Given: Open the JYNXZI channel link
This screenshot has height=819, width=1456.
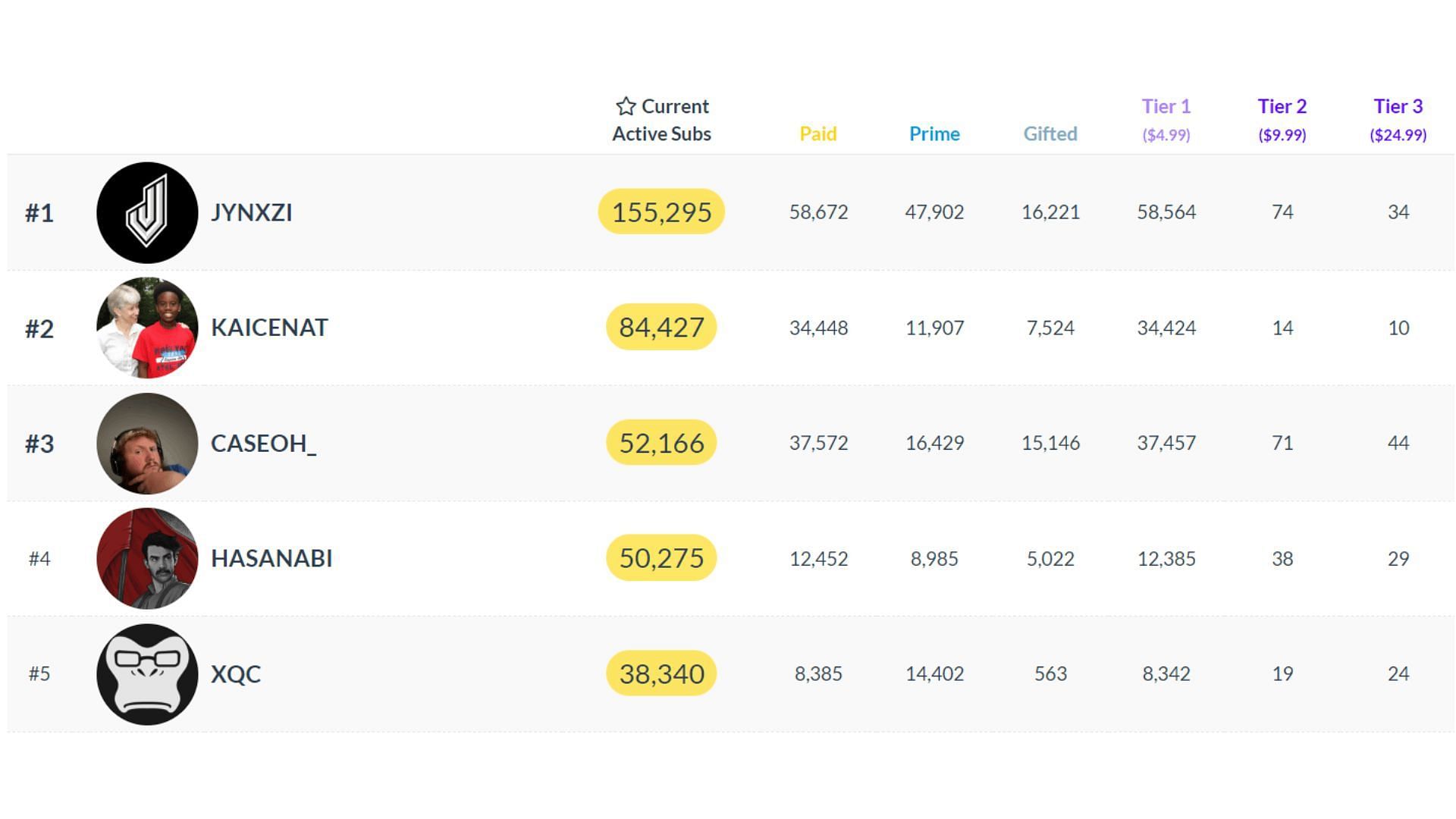Looking at the screenshot, I should point(252,212).
